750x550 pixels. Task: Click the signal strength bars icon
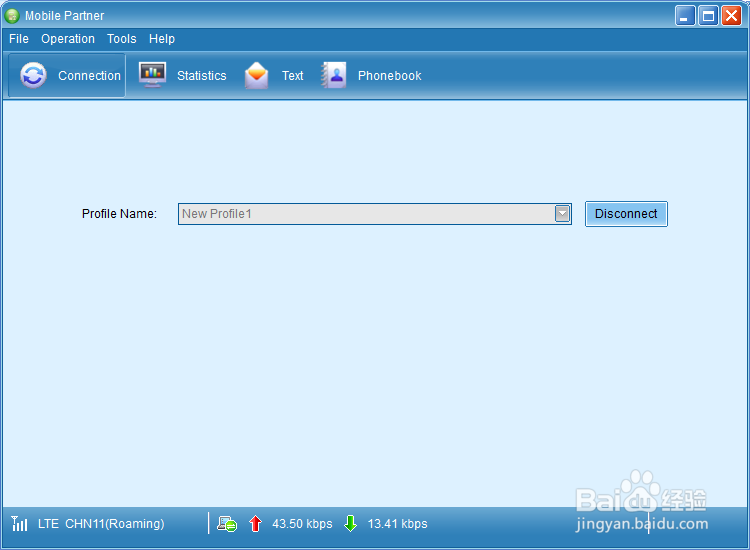tap(19, 524)
